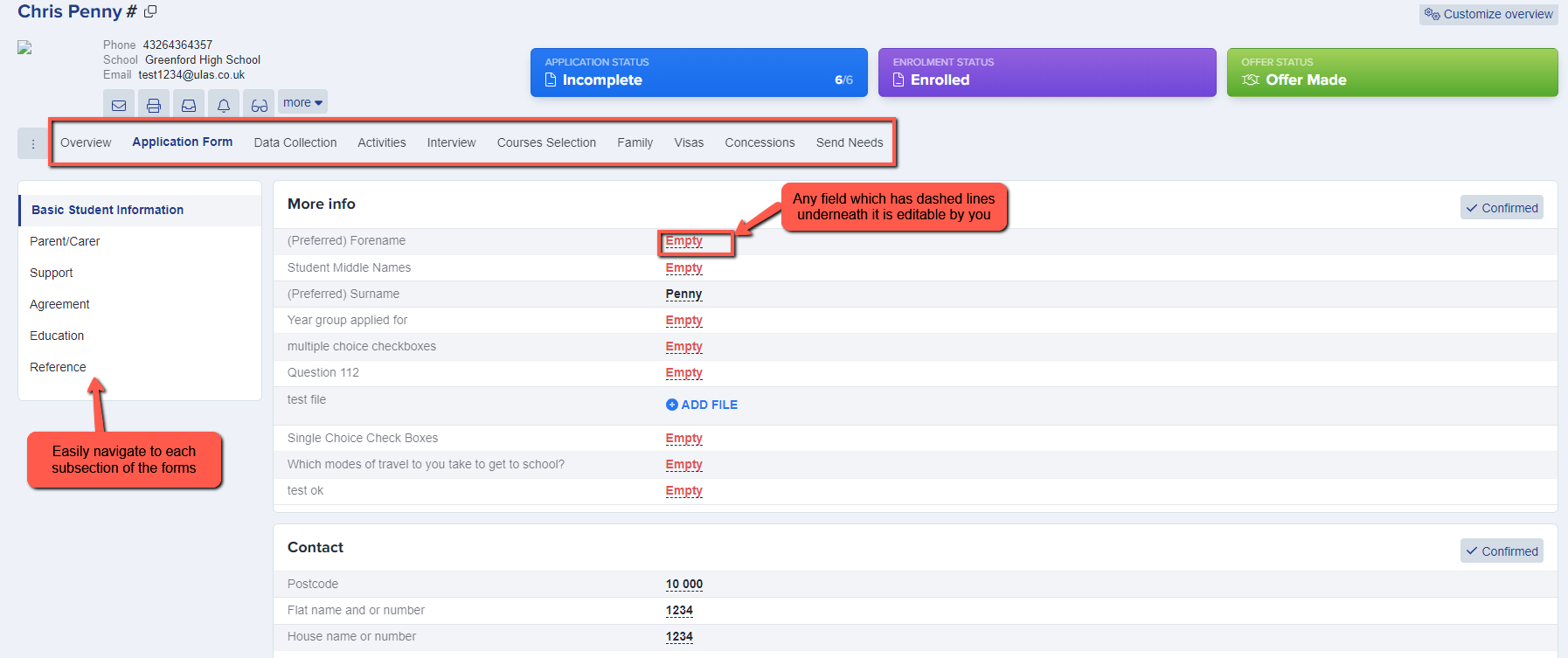Click Customize overview button

[1488, 14]
